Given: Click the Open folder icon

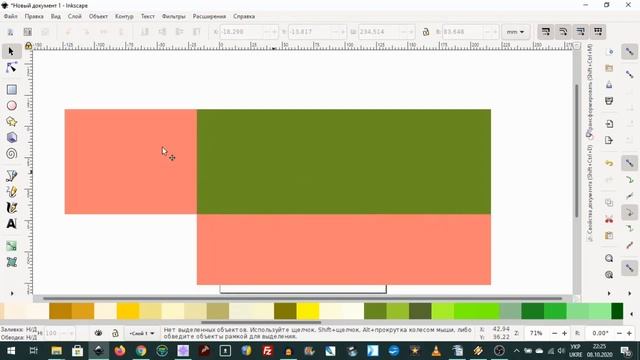Looking at the screenshot, I should pos(609,68).
